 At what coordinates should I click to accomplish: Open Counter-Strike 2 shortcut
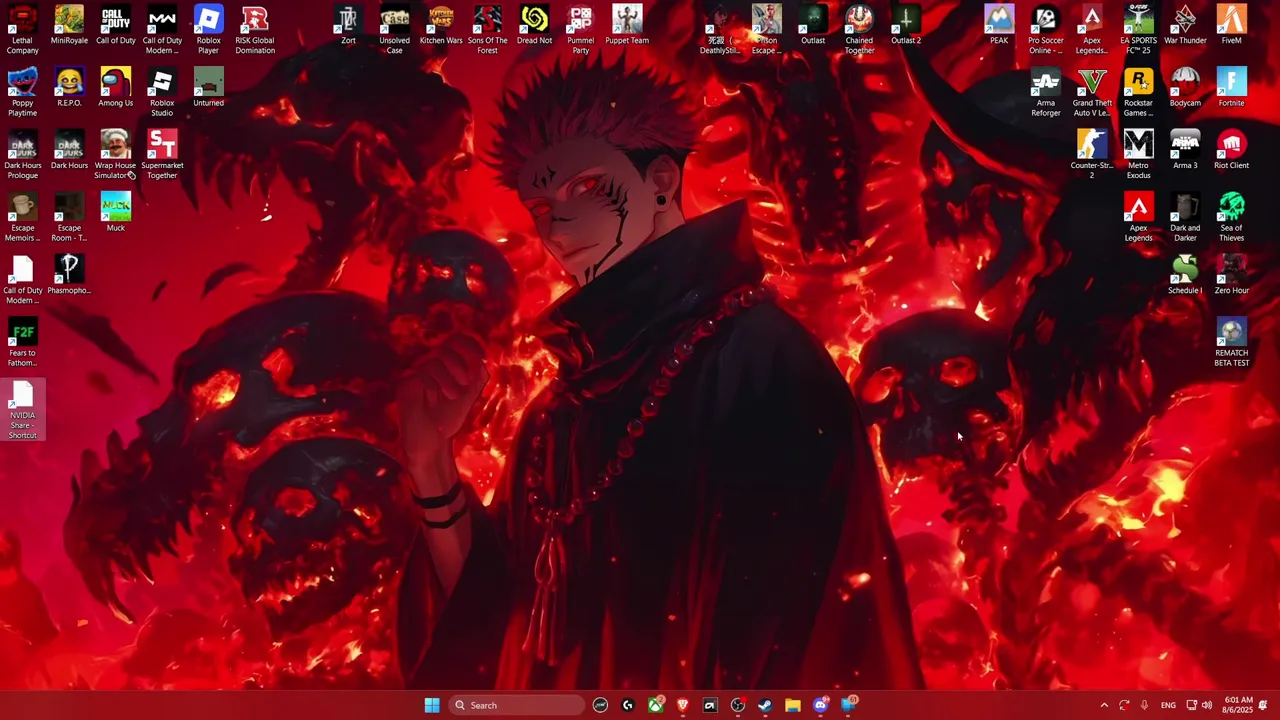pos(1092,155)
